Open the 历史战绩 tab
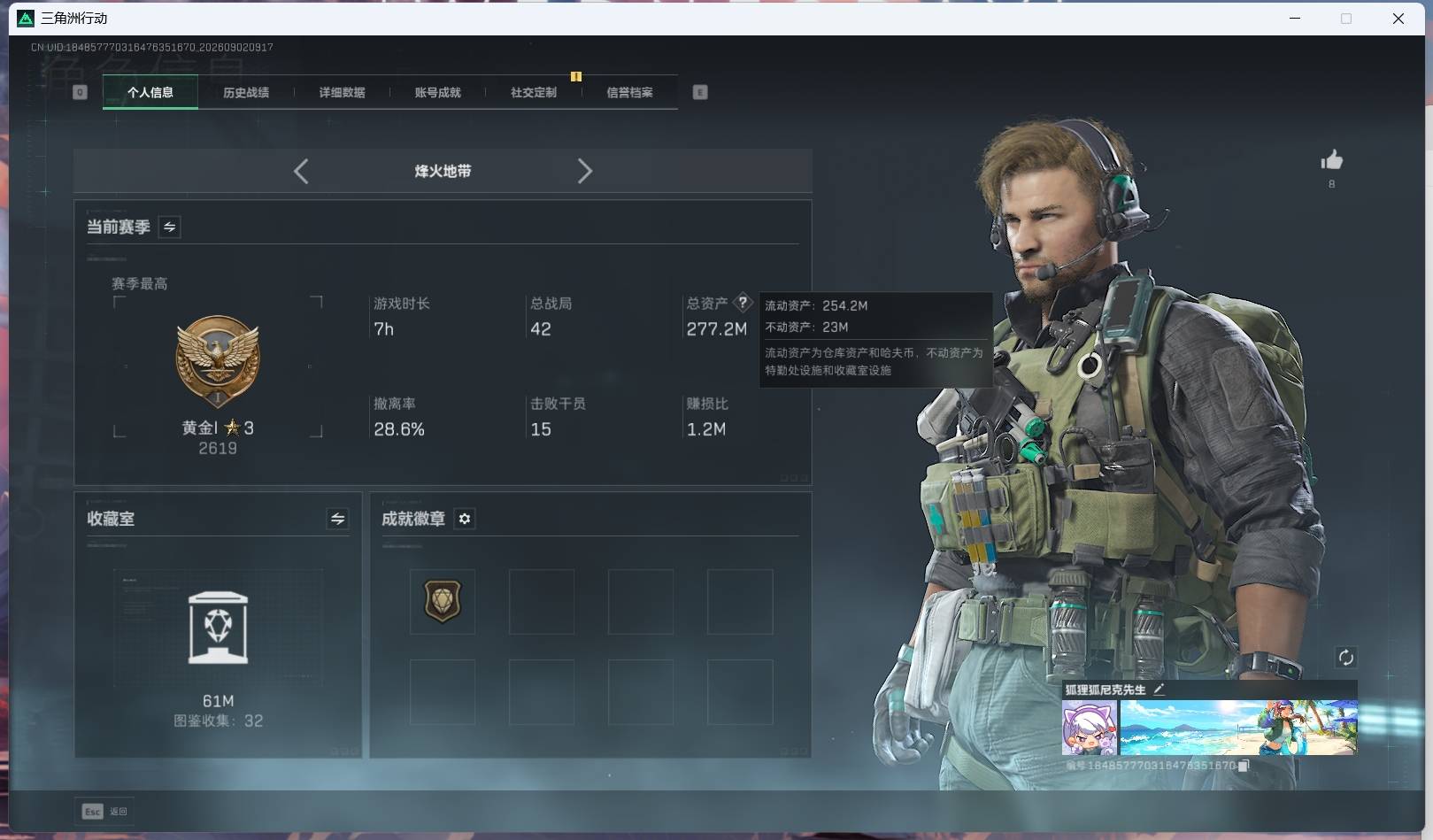This screenshot has width=1433, height=840. click(246, 92)
